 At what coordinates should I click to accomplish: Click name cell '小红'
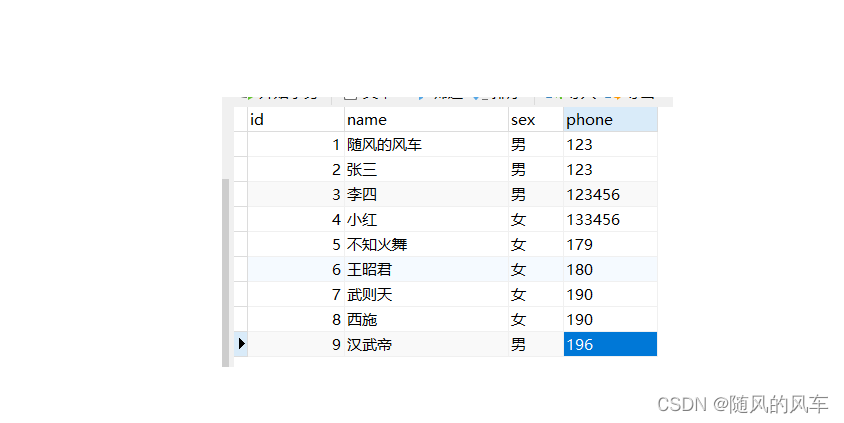[426, 220]
